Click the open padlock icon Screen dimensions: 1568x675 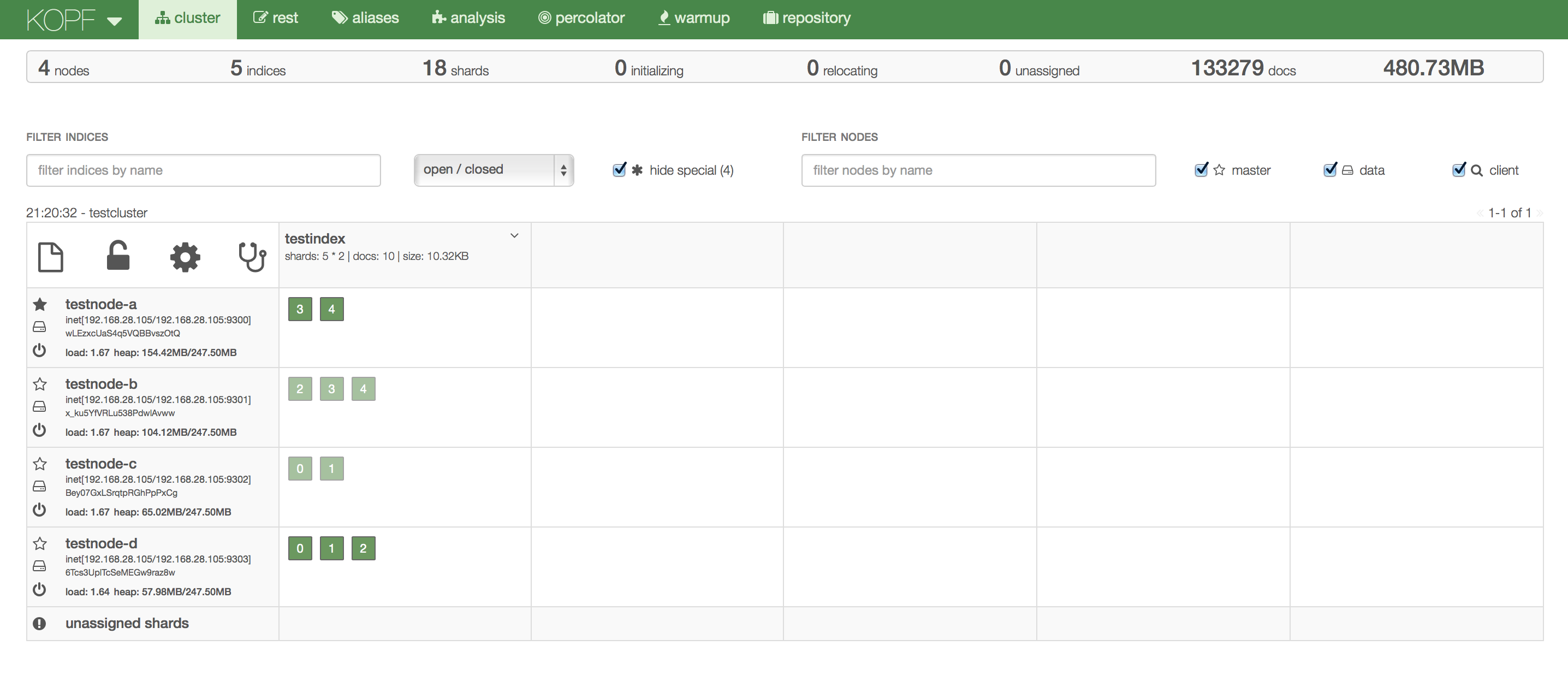(118, 256)
